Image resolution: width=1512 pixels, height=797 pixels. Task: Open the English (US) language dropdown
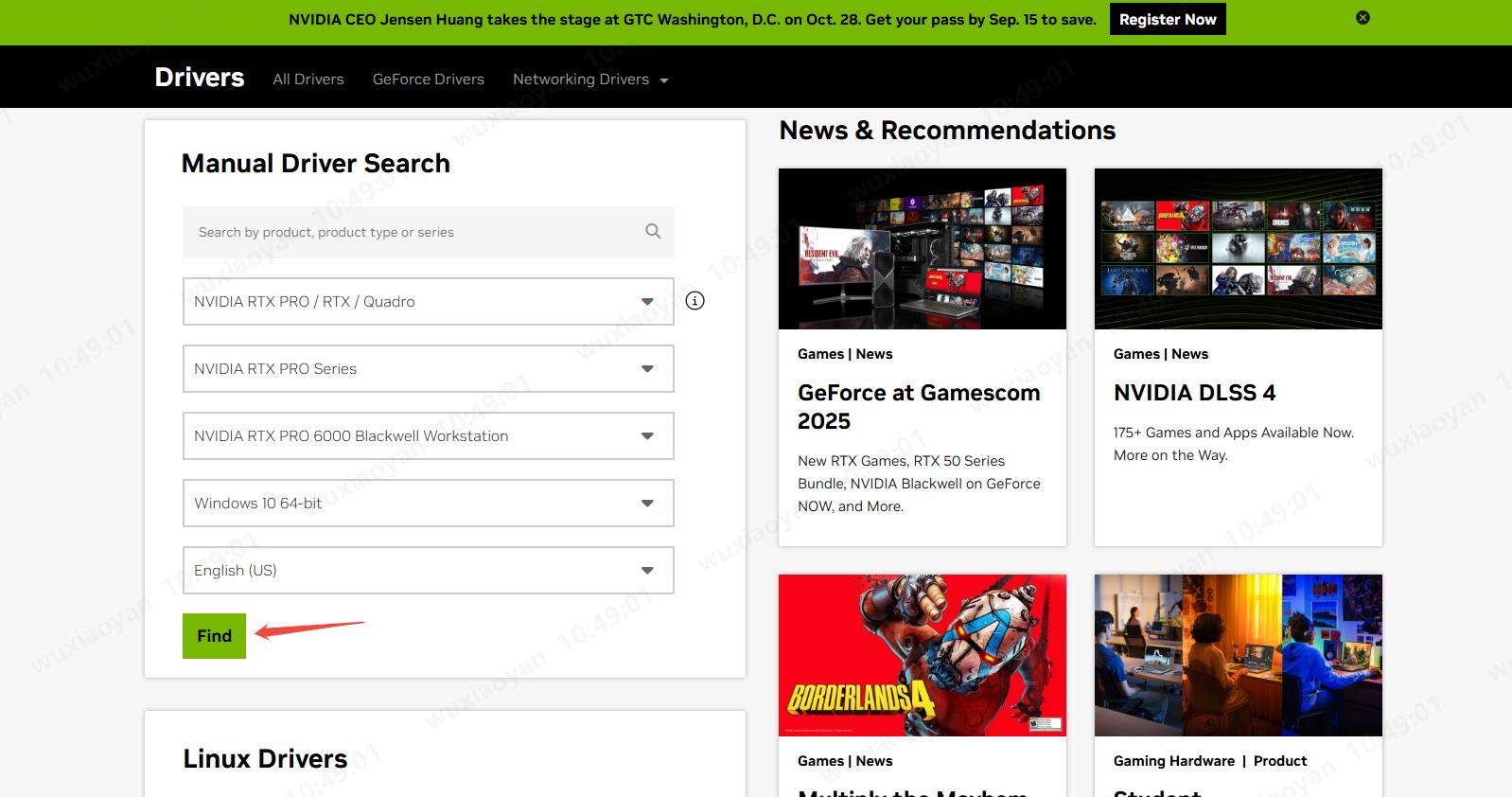pyautogui.click(x=428, y=570)
